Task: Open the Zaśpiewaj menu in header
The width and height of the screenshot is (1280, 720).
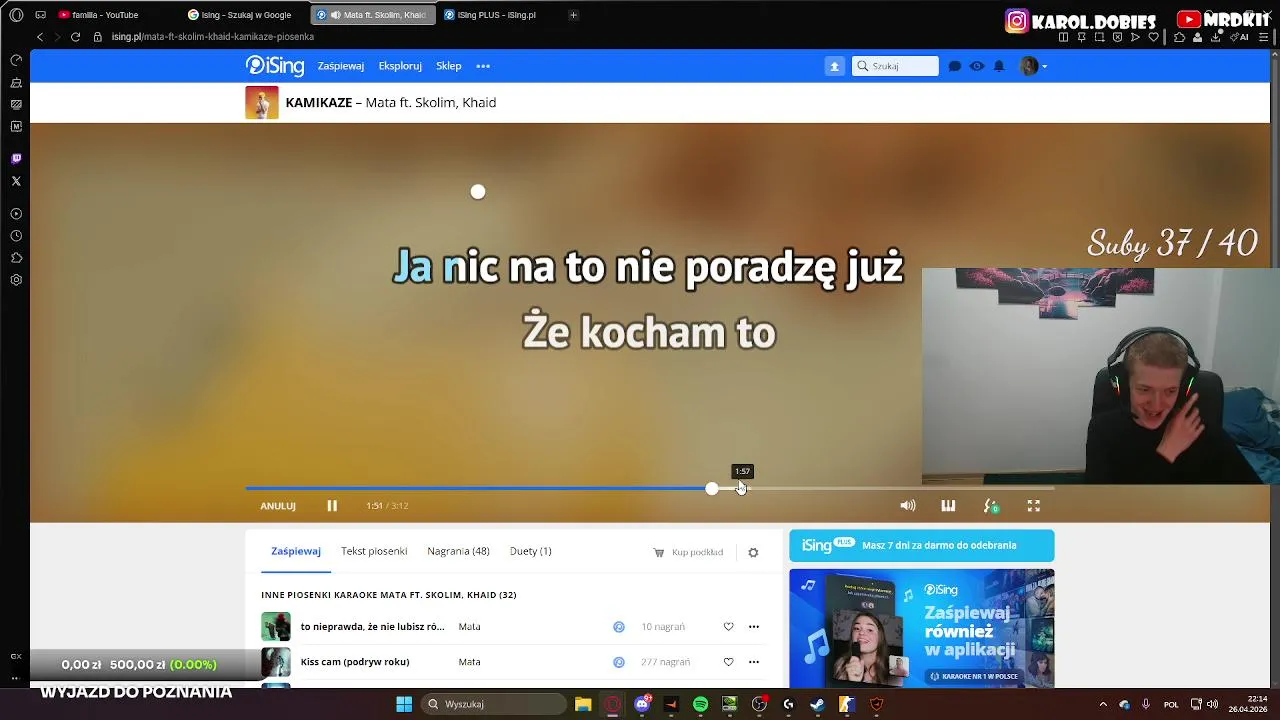Action: 341,66
